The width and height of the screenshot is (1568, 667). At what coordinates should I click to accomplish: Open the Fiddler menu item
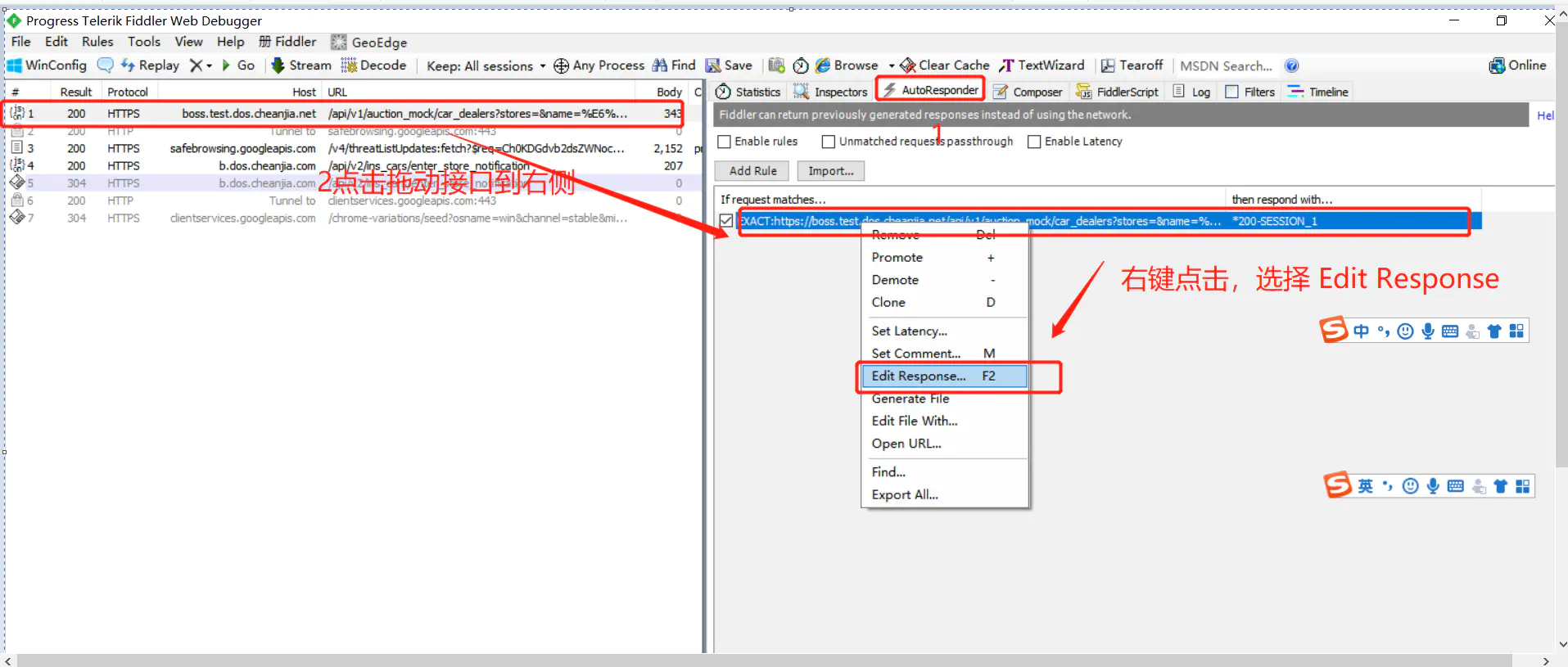click(287, 42)
